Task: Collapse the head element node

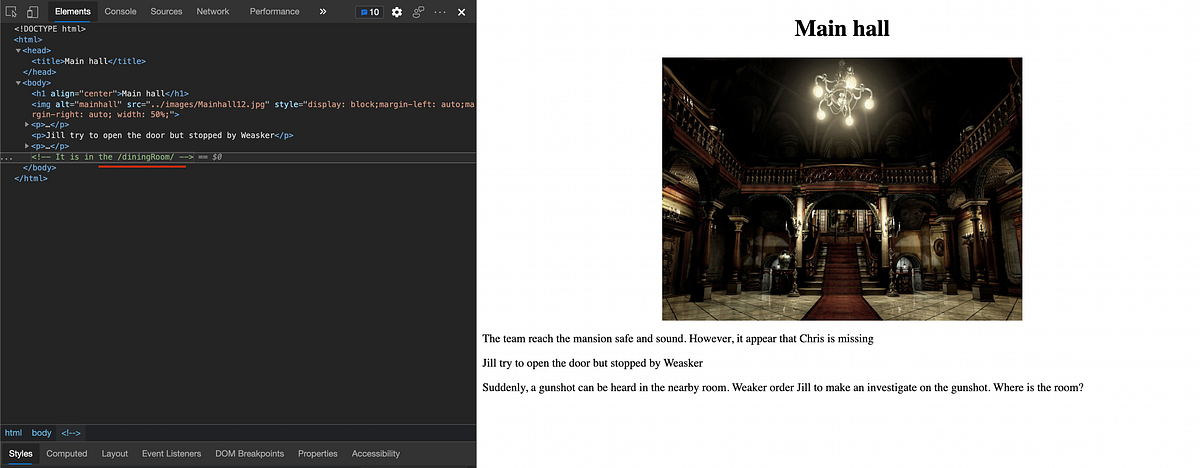Action: pyautogui.click(x=18, y=50)
